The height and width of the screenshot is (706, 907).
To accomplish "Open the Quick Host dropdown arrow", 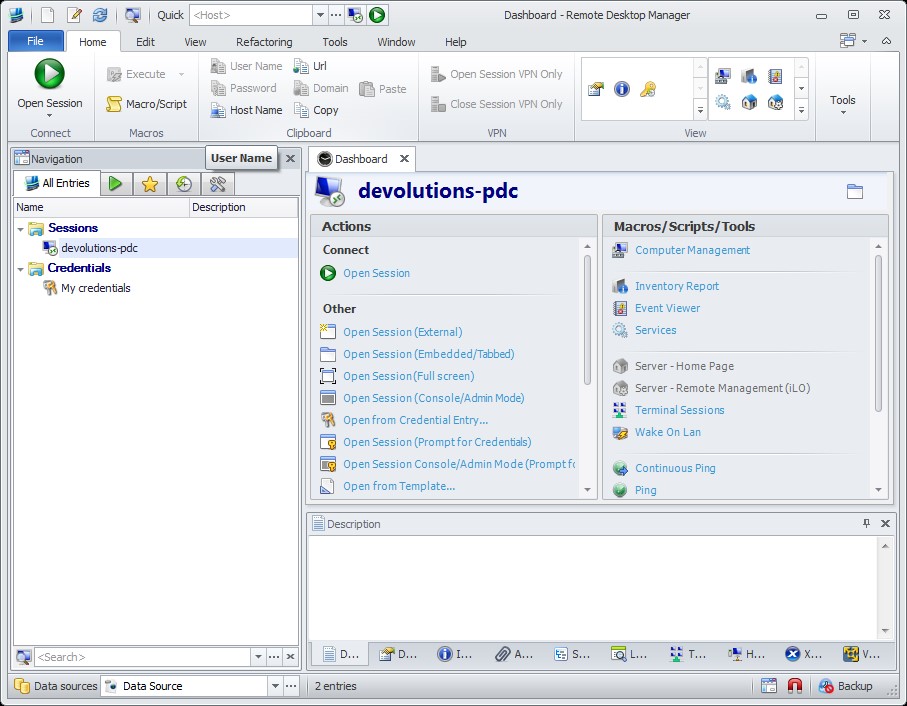I will point(320,15).
